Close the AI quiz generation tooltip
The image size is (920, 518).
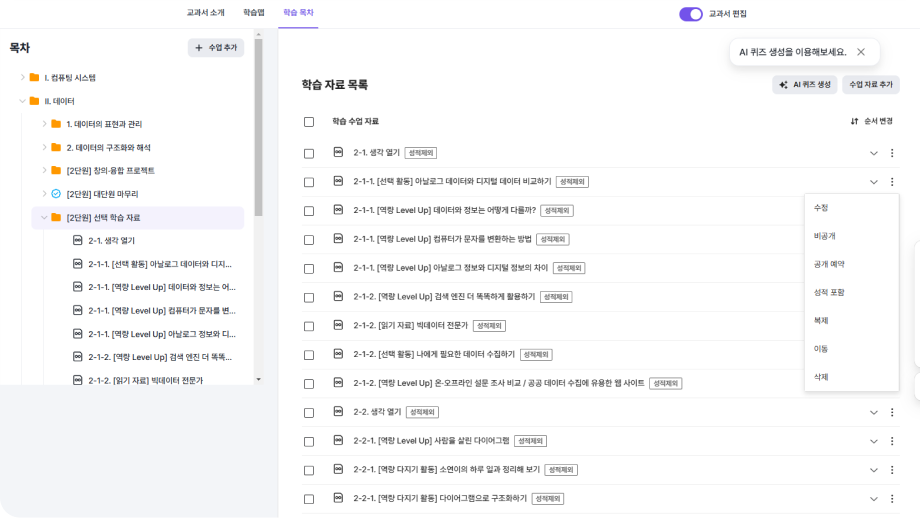[861, 52]
